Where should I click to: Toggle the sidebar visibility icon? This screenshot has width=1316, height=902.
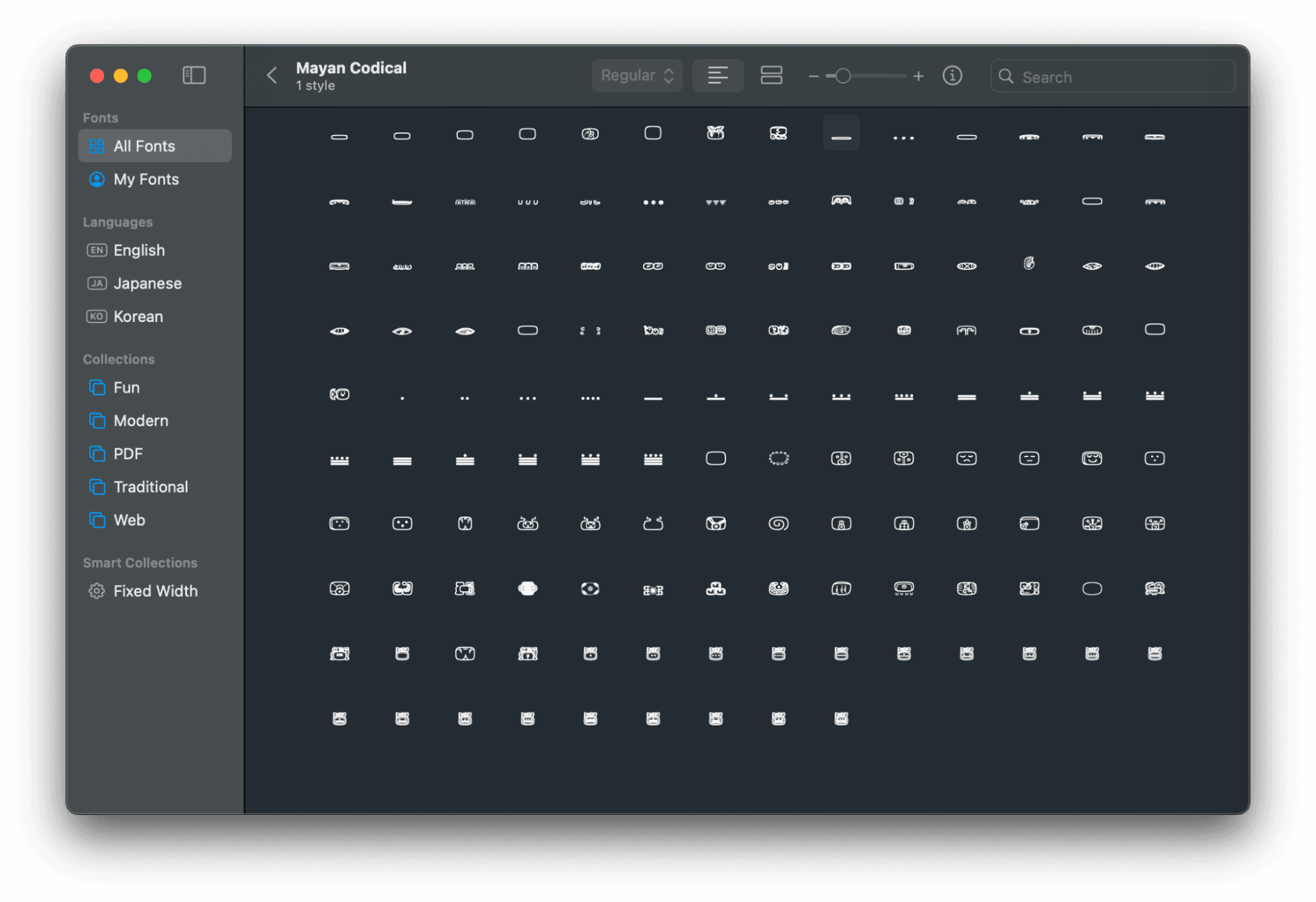(194, 75)
